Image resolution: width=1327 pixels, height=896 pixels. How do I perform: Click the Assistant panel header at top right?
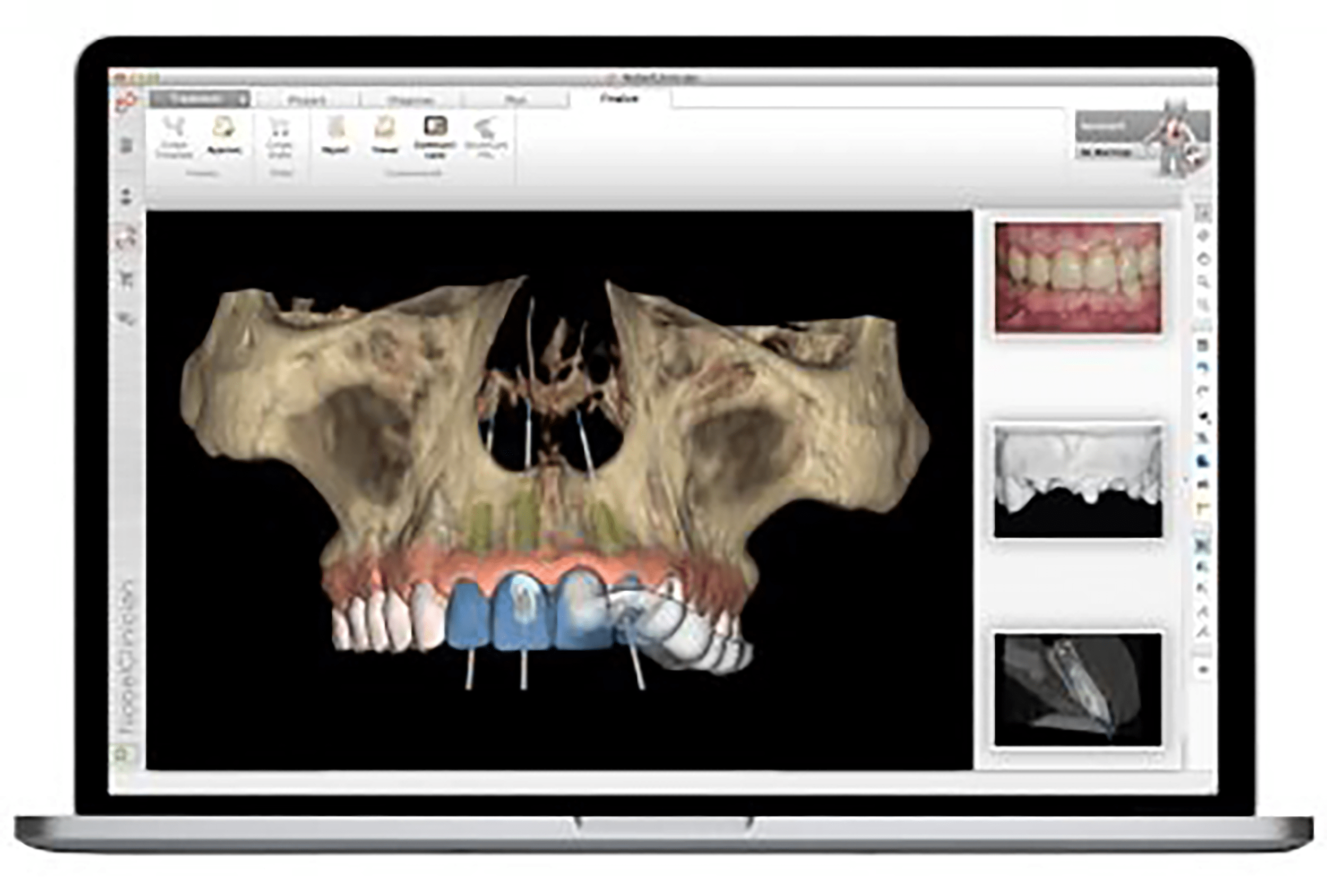(x=1110, y=126)
